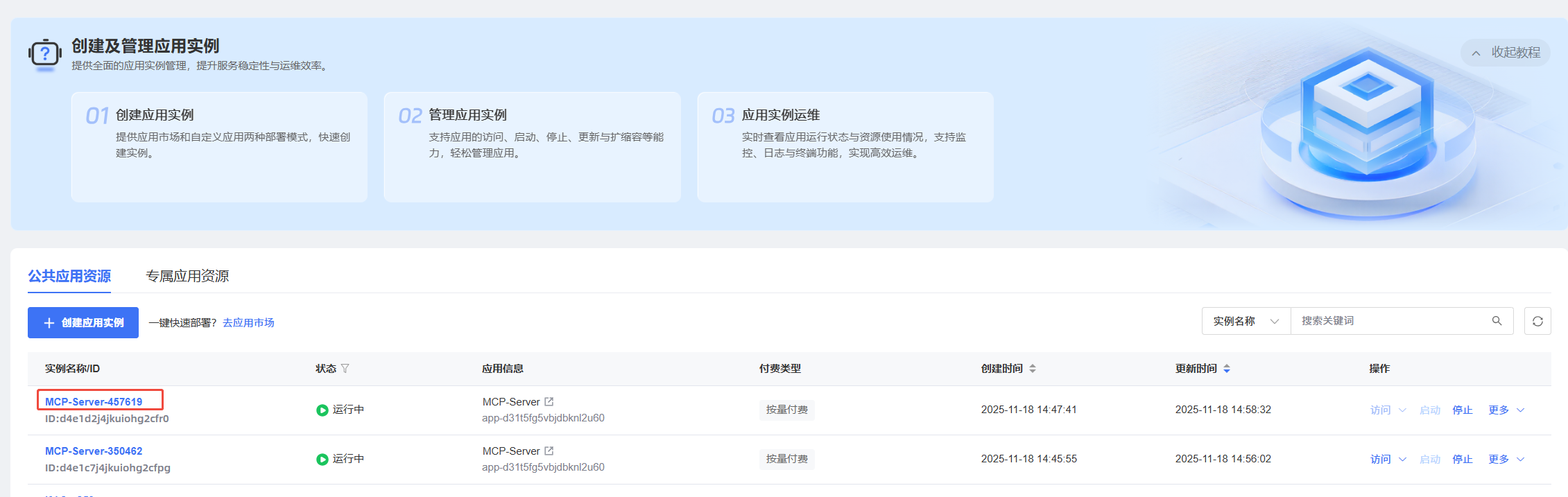Sort by creation time column arrows
This screenshot has height=497, width=1568.
(1033, 369)
